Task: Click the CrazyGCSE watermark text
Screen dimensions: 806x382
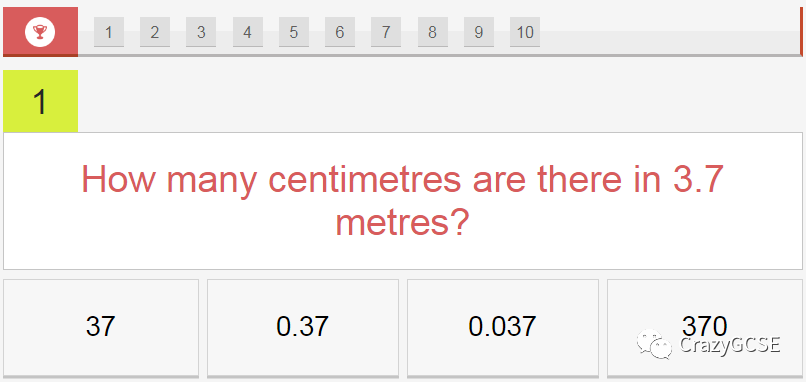Action: click(730, 344)
